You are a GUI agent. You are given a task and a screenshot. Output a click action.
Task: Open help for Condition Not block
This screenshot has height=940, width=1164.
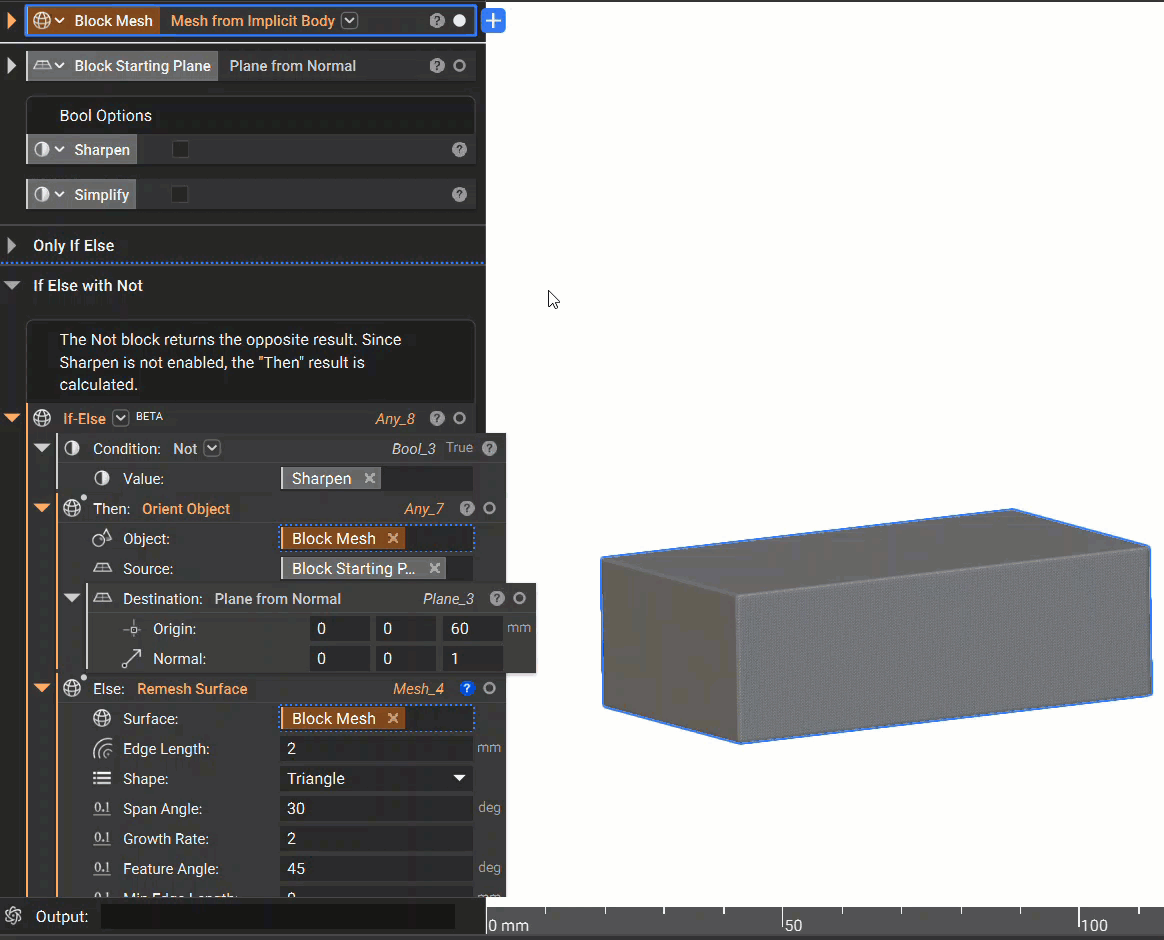tap(489, 448)
